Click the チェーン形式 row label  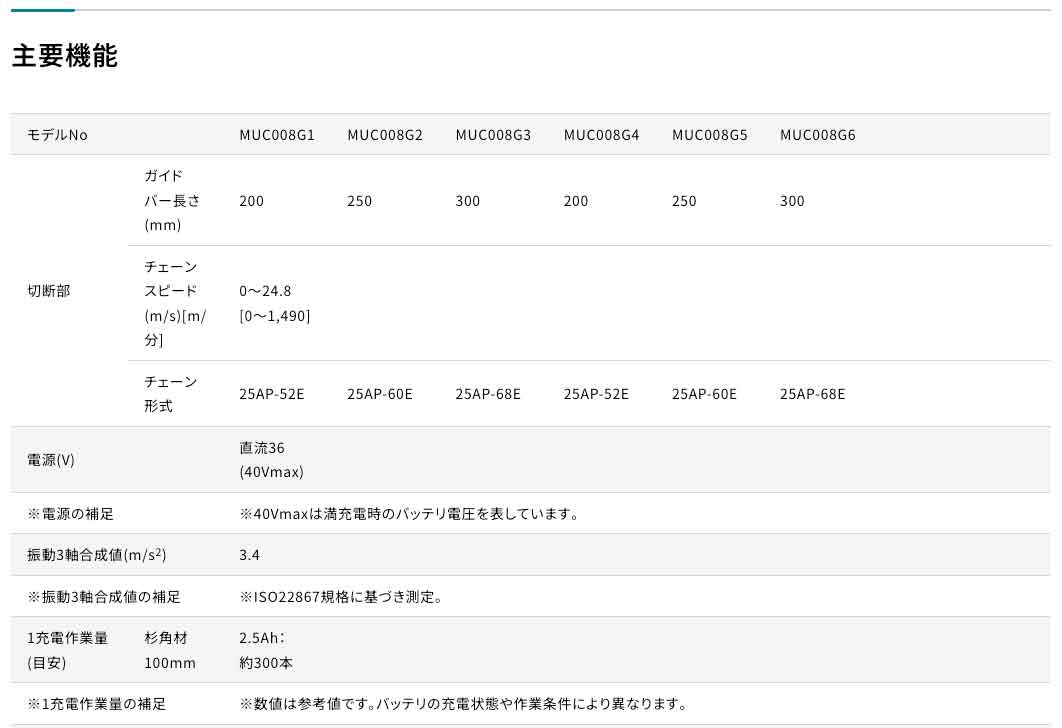[171, 394]
